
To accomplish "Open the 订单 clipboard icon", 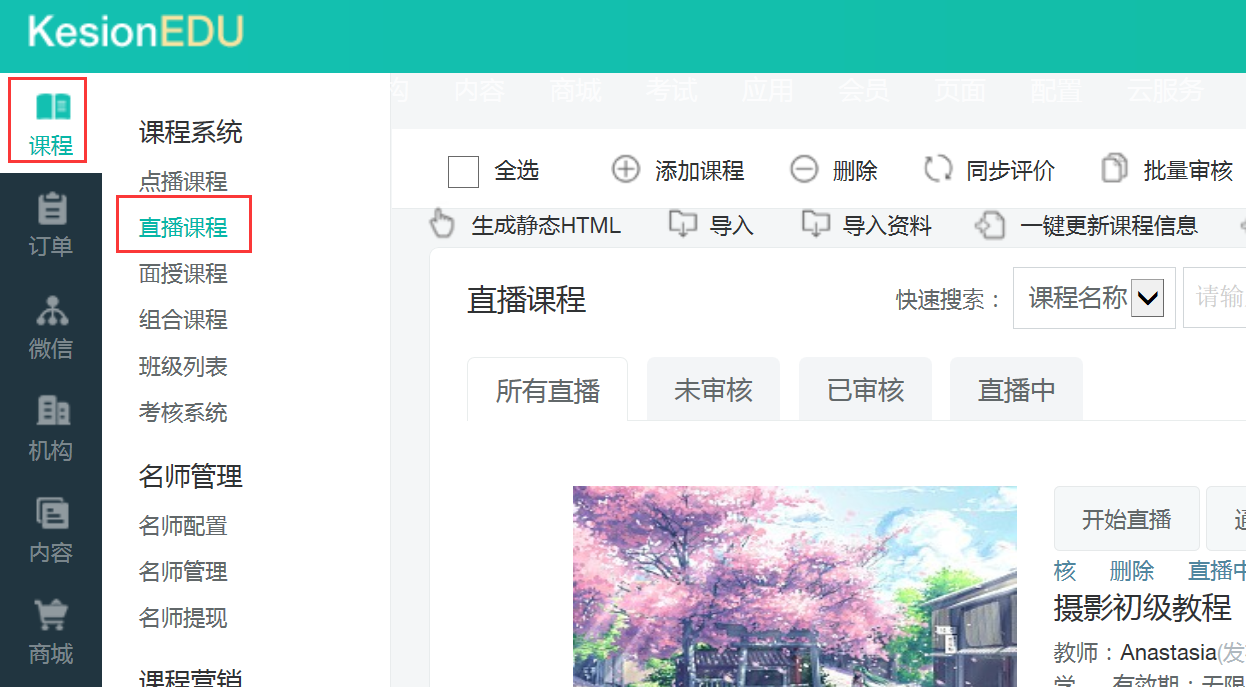I will click(51, 209).
